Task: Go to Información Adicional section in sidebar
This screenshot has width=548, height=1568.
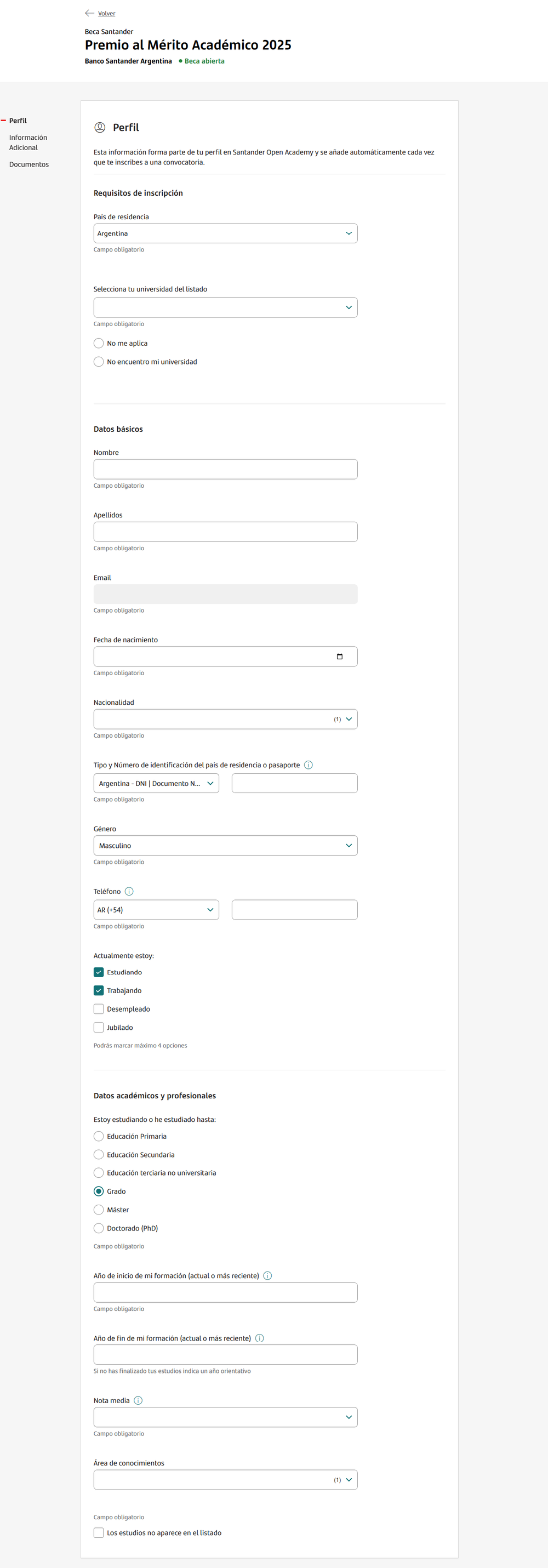Action: click(28, 142)
